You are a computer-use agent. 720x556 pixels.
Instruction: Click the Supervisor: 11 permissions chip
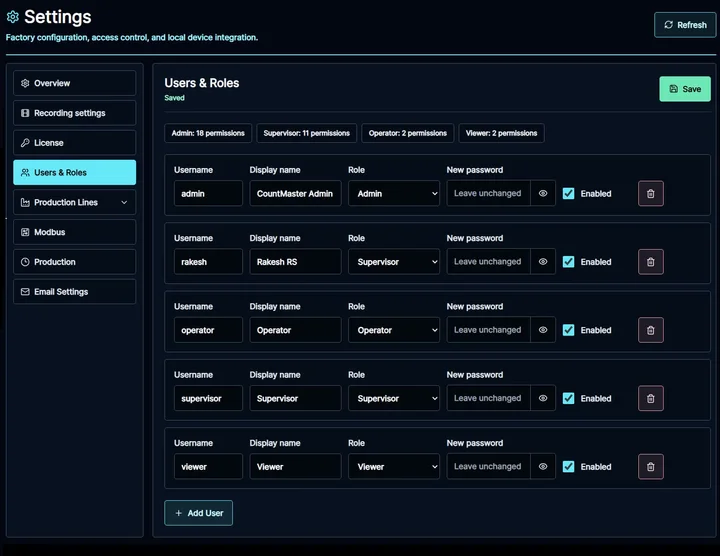[307, 133]
